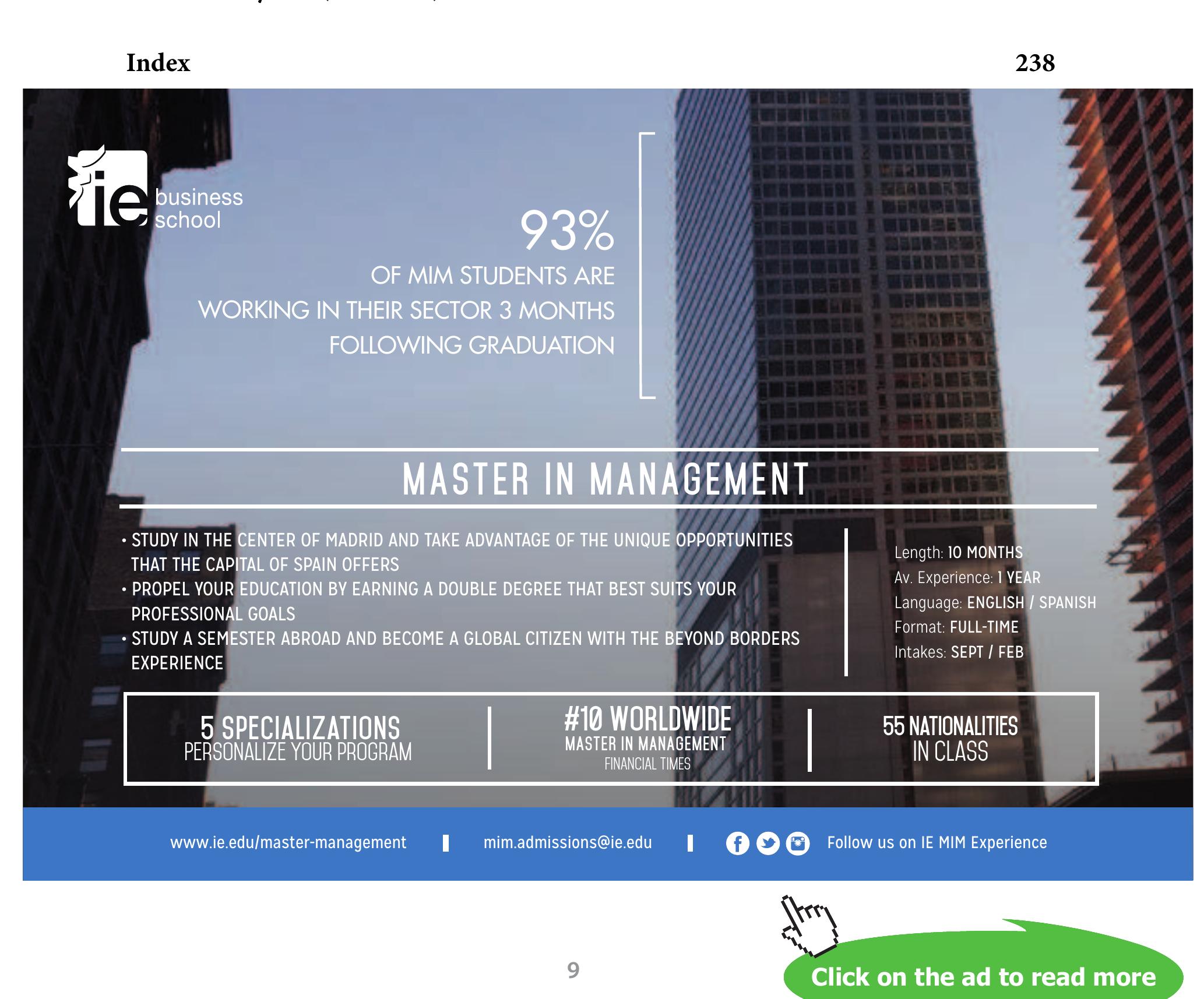Click the 93% statistic text
This screenshot has height=999, width=1204.
pyautogui.click(x=566, y=232)
